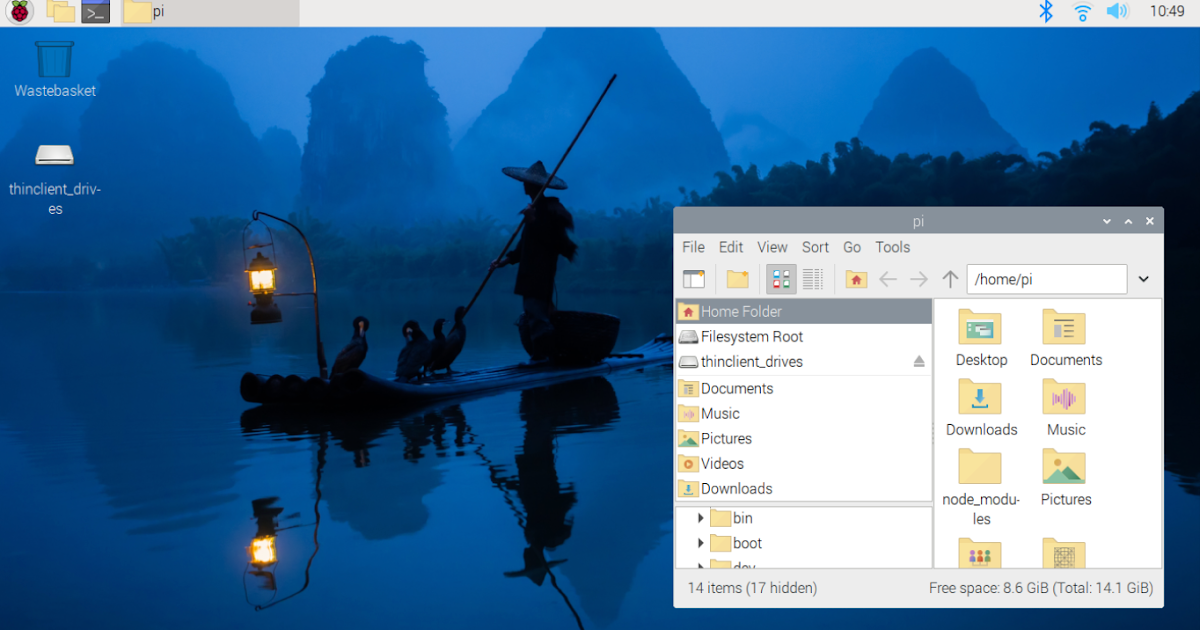This screenshot has width=1200, height=630.
Task: Open the Bluetooth tray menu
Action: click(1046, 12)
